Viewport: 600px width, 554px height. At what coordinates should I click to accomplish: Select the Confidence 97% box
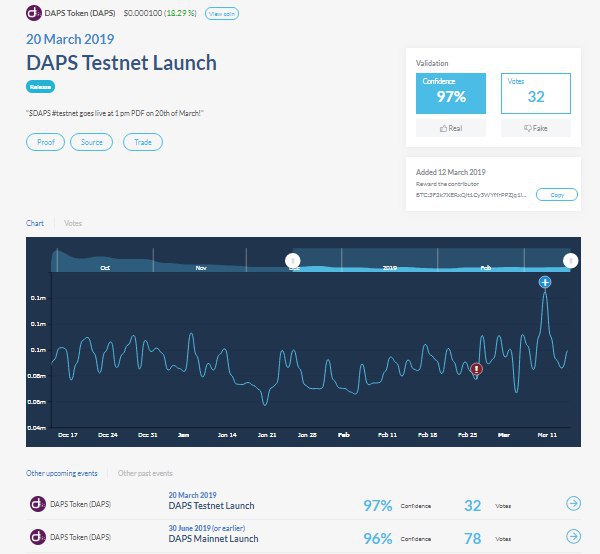pyautogui.click(x=451, y=93)
